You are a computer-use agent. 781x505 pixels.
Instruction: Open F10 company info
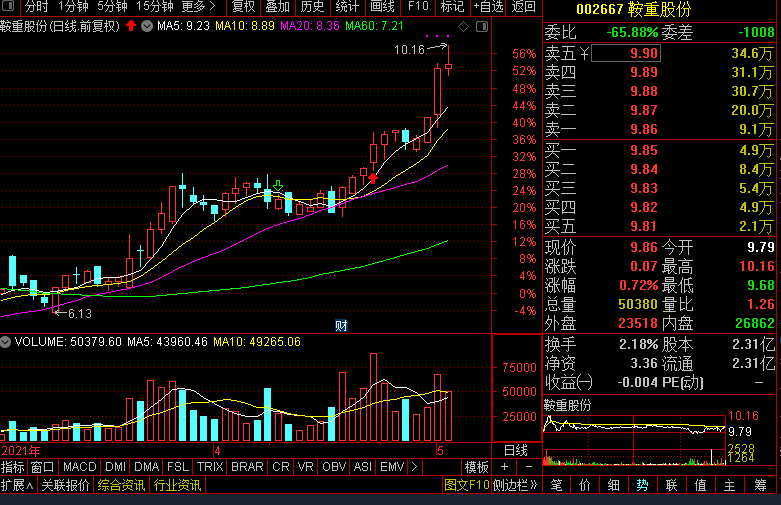(418, 6)
